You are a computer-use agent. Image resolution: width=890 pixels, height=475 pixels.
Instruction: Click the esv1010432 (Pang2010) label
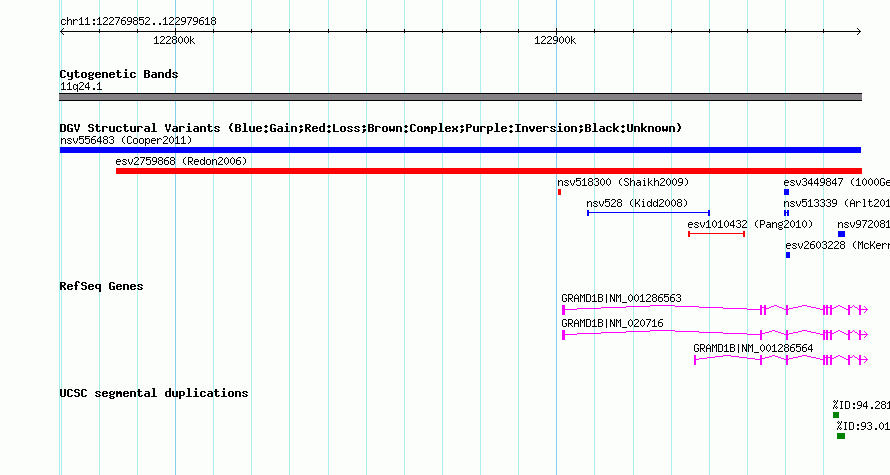point(750,224)
